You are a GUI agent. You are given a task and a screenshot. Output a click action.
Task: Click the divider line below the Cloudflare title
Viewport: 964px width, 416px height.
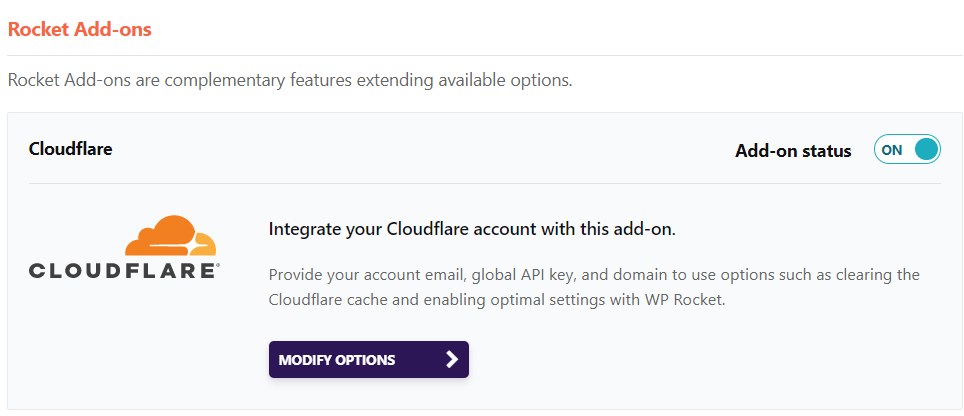484,183
